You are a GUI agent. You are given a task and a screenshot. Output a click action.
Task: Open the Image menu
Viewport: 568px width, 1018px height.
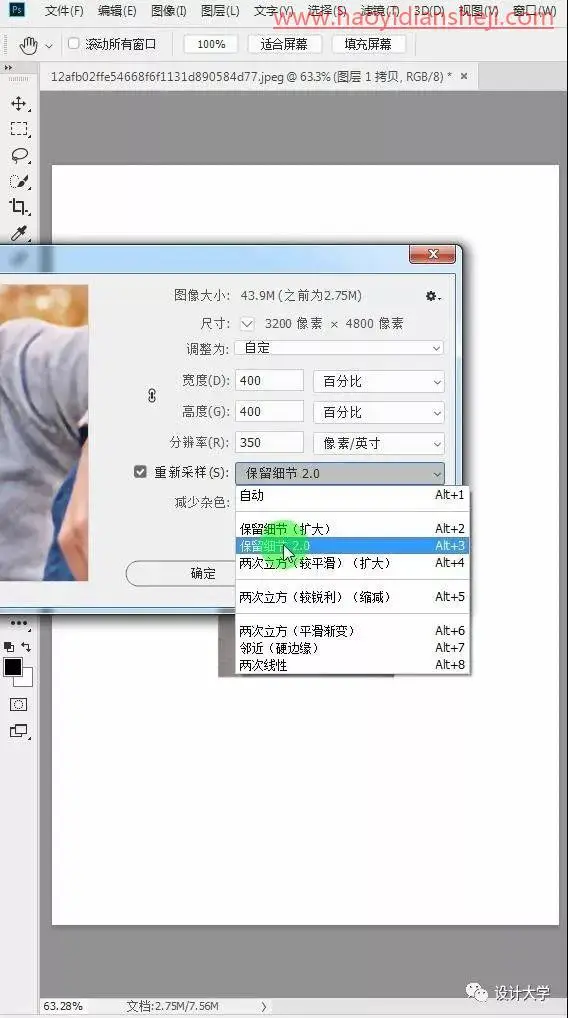click(168, 11)
